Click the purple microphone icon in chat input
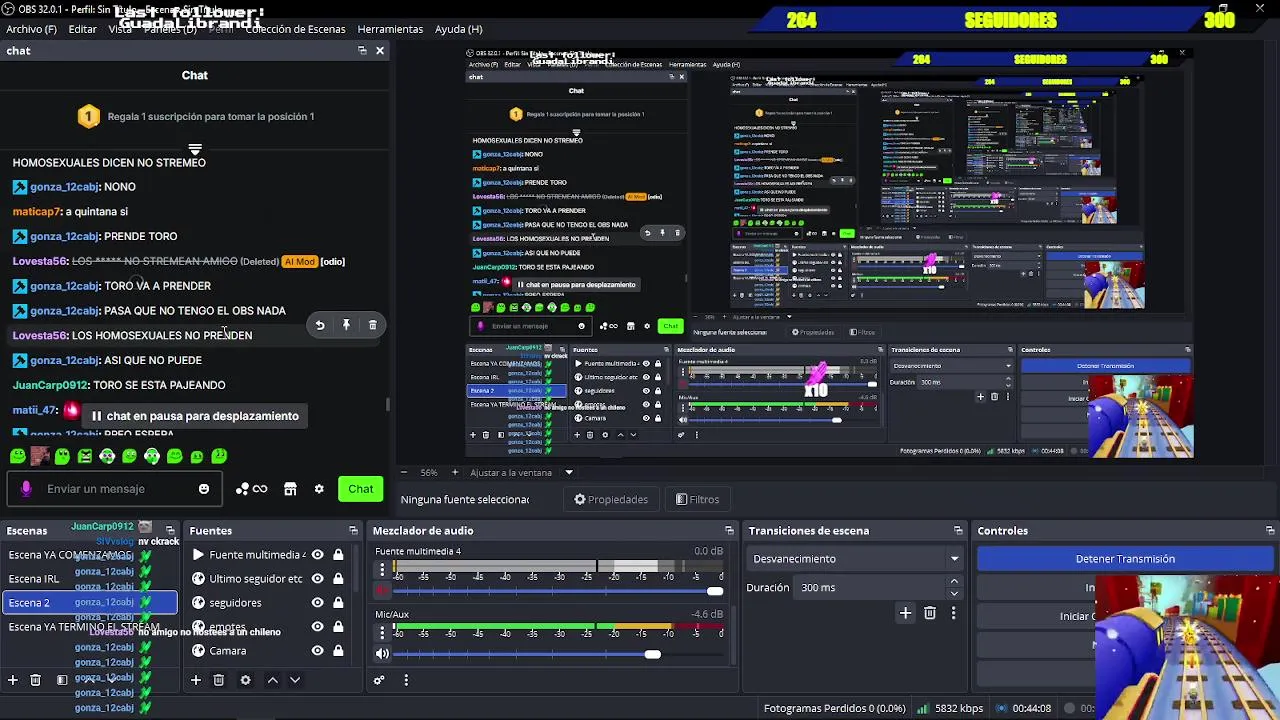1280x720 pixels. [x=26, y=489]
